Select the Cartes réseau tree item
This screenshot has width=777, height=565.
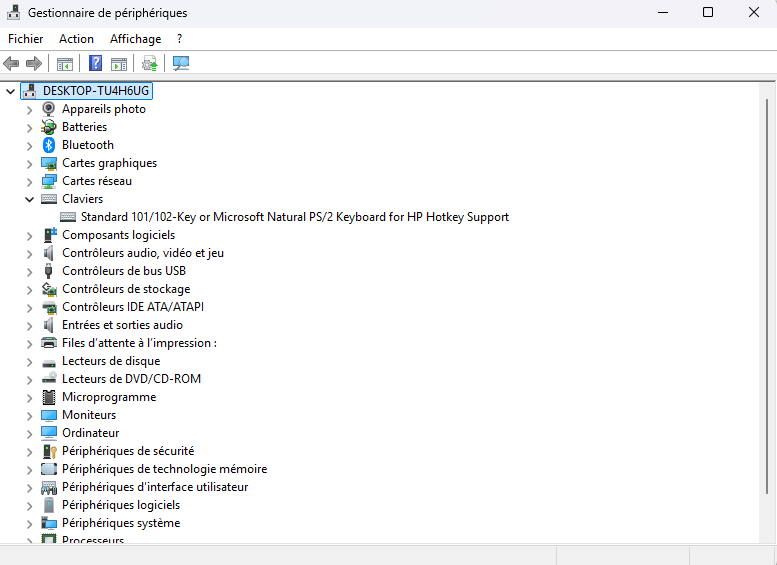pyautogui.click(x=97, y=181)
